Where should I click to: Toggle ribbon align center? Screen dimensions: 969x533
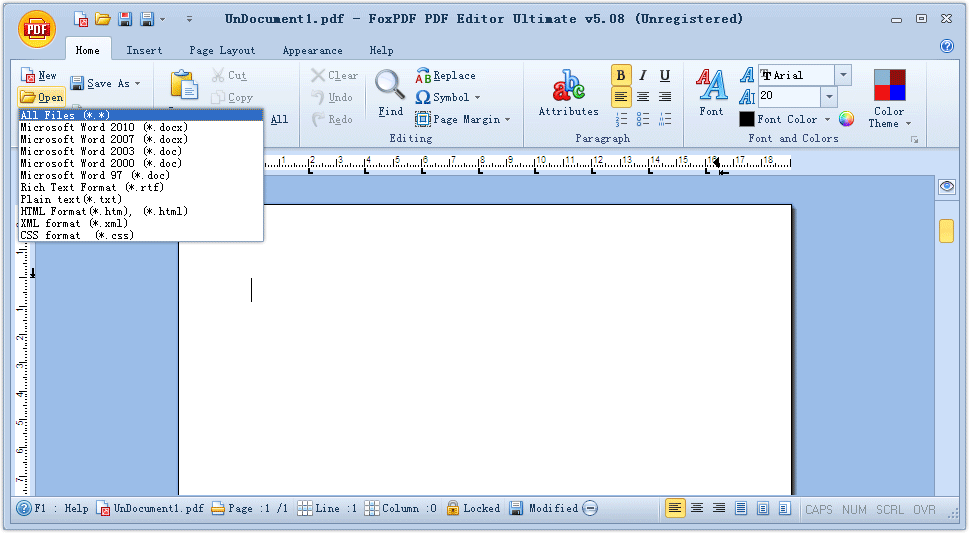coord(643,97)
